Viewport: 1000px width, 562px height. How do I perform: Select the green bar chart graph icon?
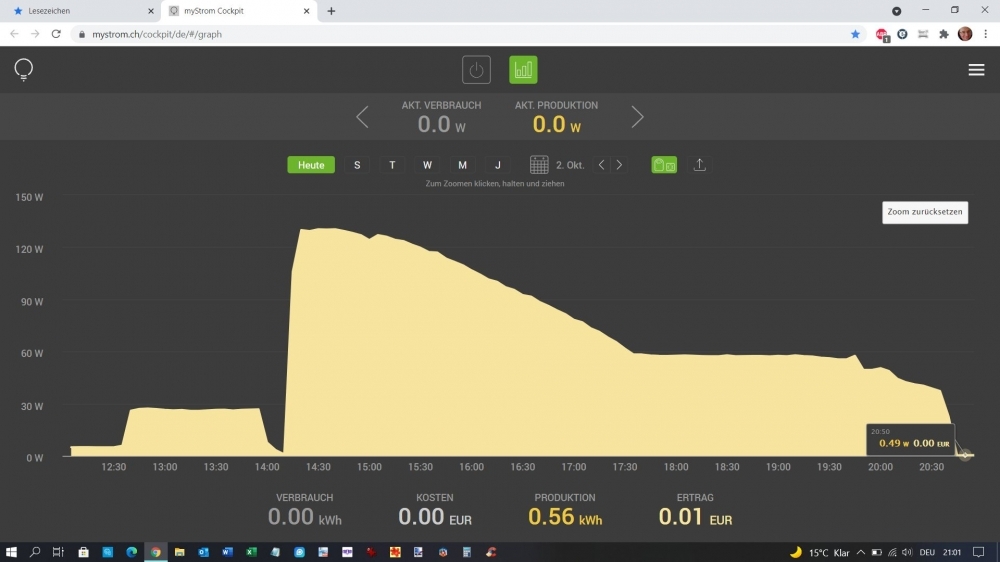point(523,70)
